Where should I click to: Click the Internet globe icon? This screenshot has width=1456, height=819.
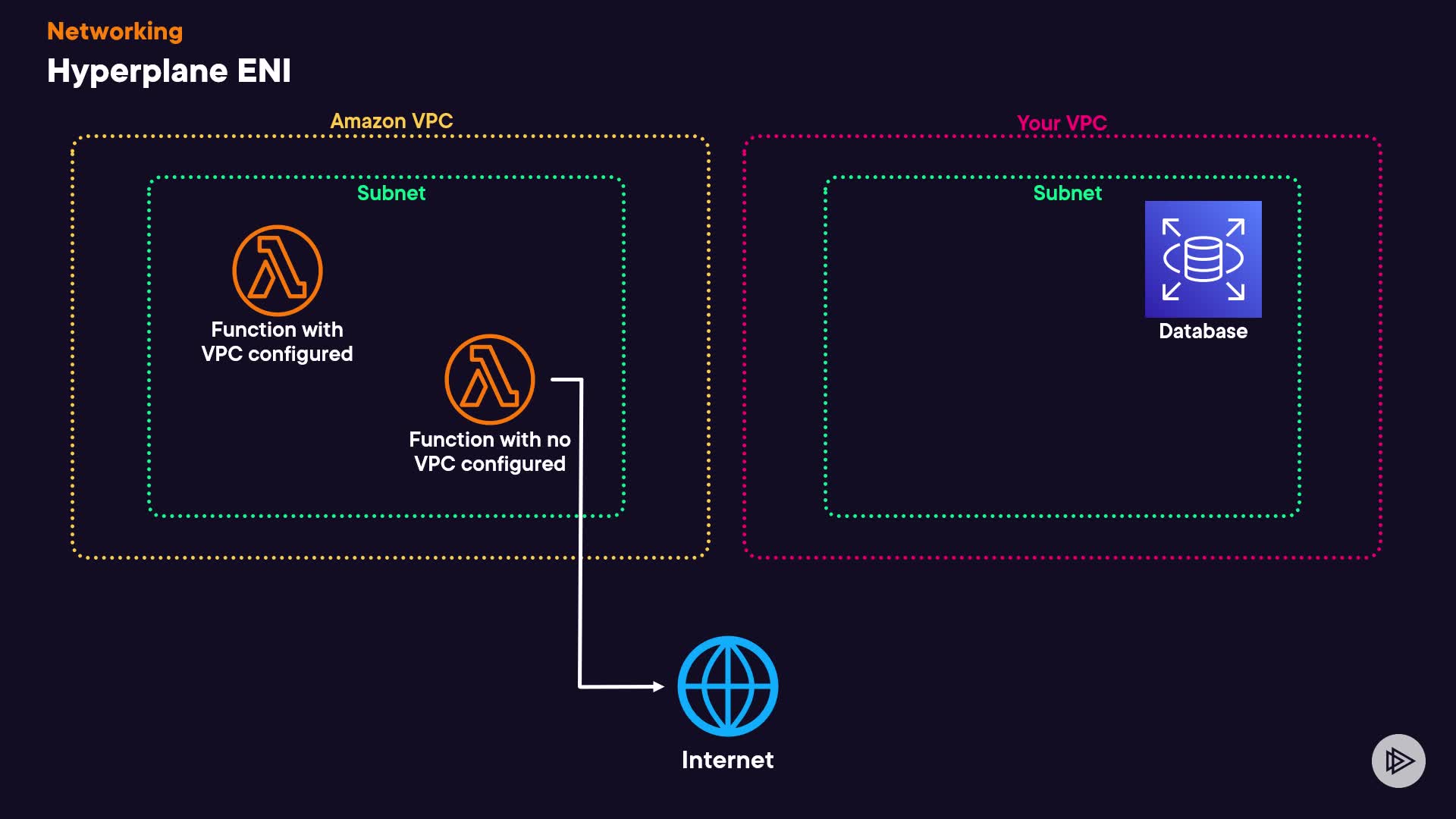coord(727,686)
